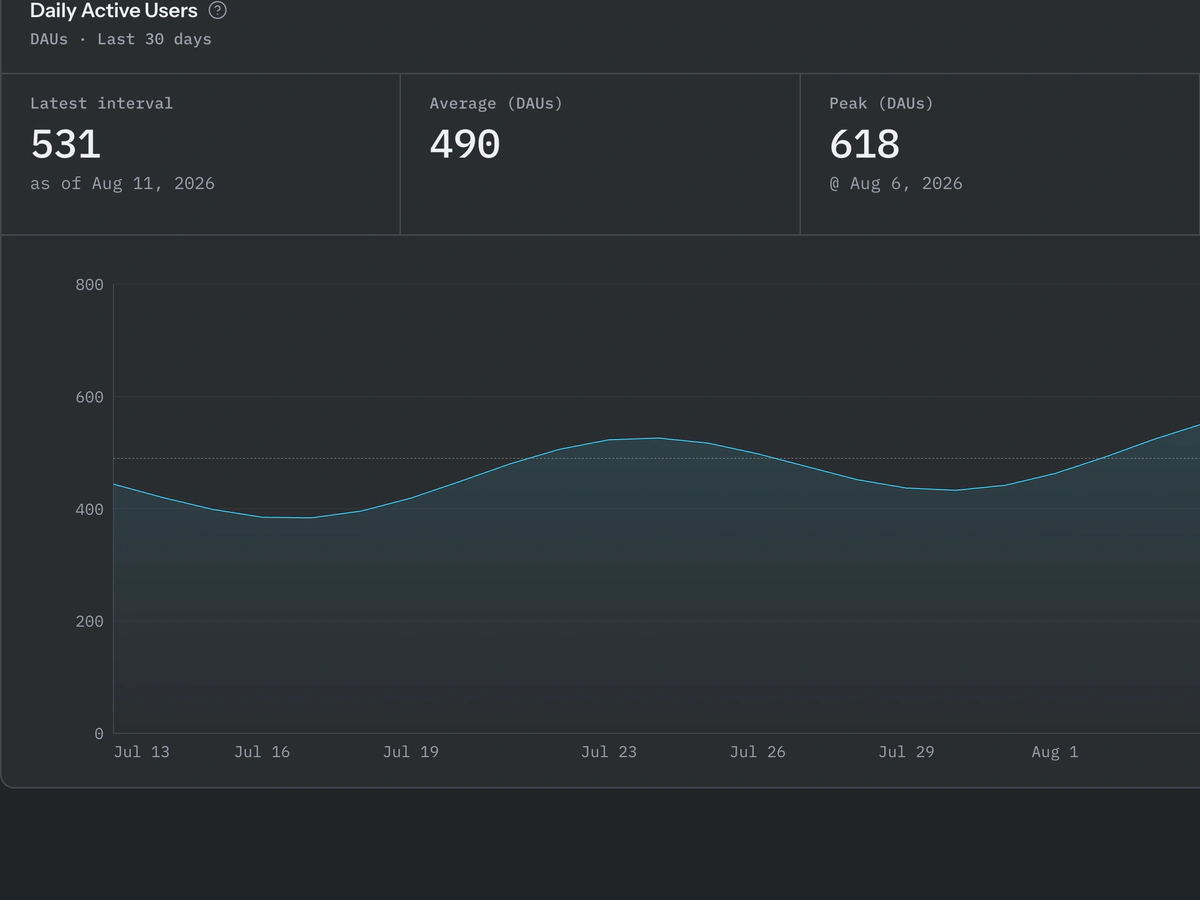
Task: Click the 800 y-axis label
Action: [x=89, y=285]
